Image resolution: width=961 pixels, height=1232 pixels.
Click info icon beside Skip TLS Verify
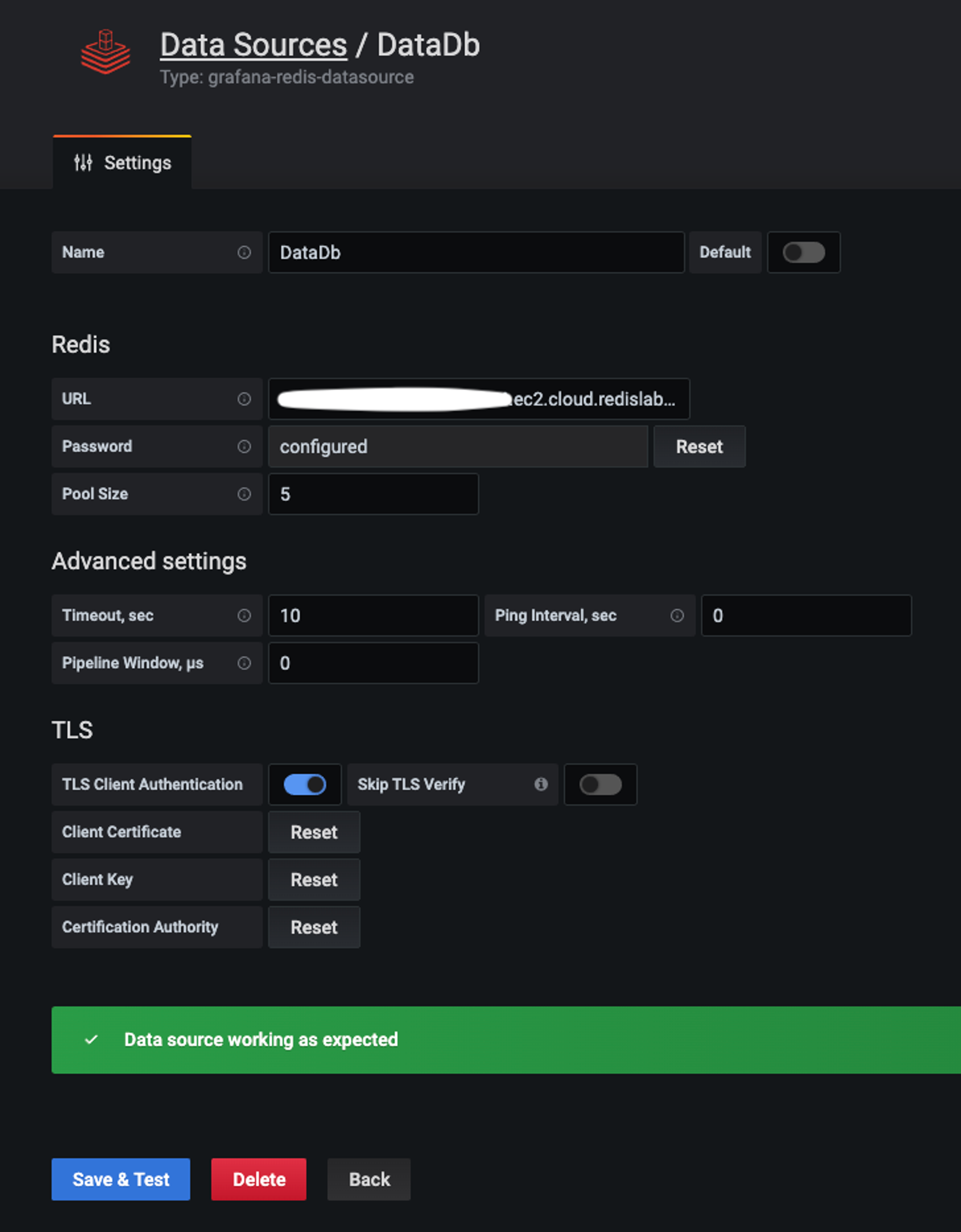[541, 784]
